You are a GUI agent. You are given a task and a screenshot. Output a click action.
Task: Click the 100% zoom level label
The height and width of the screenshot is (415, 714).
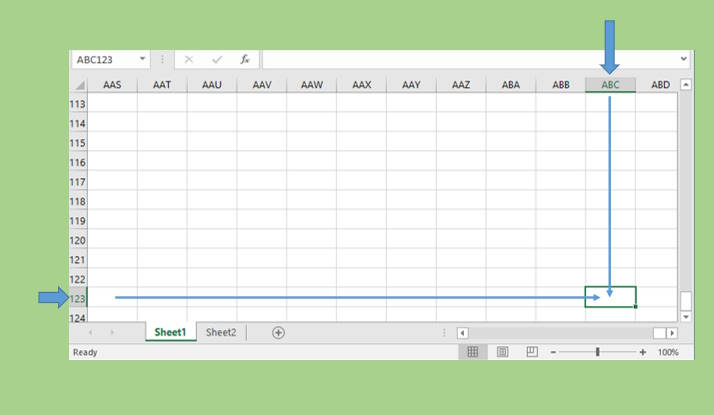[668, 352]
